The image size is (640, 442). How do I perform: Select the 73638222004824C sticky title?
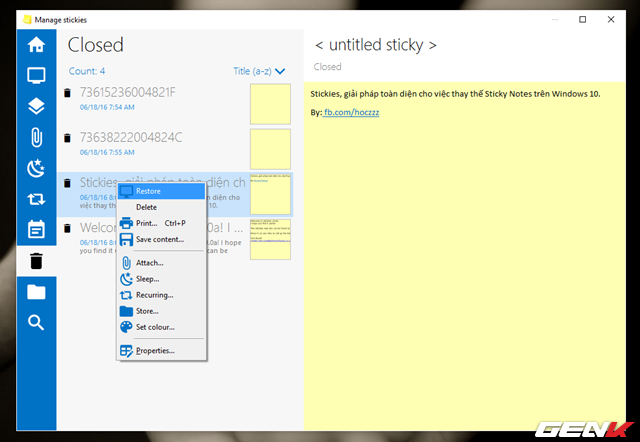(x=131, y=138)
